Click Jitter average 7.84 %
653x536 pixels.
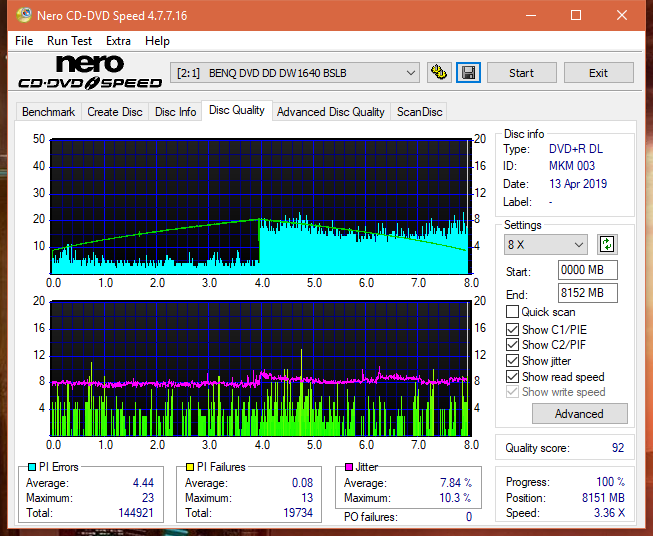[456, 483]
